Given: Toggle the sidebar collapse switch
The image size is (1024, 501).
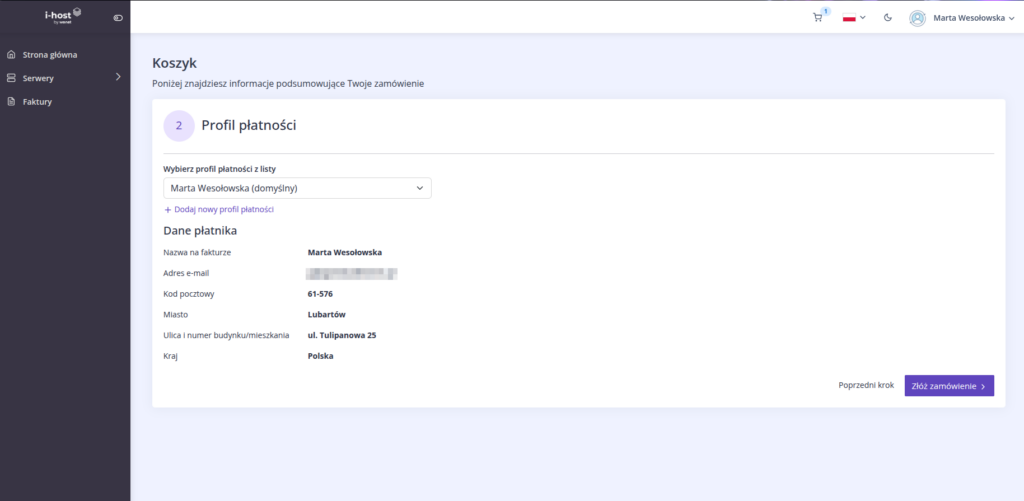Looking at the screenshot, I should pyautogui.click(x=118, y=18).
